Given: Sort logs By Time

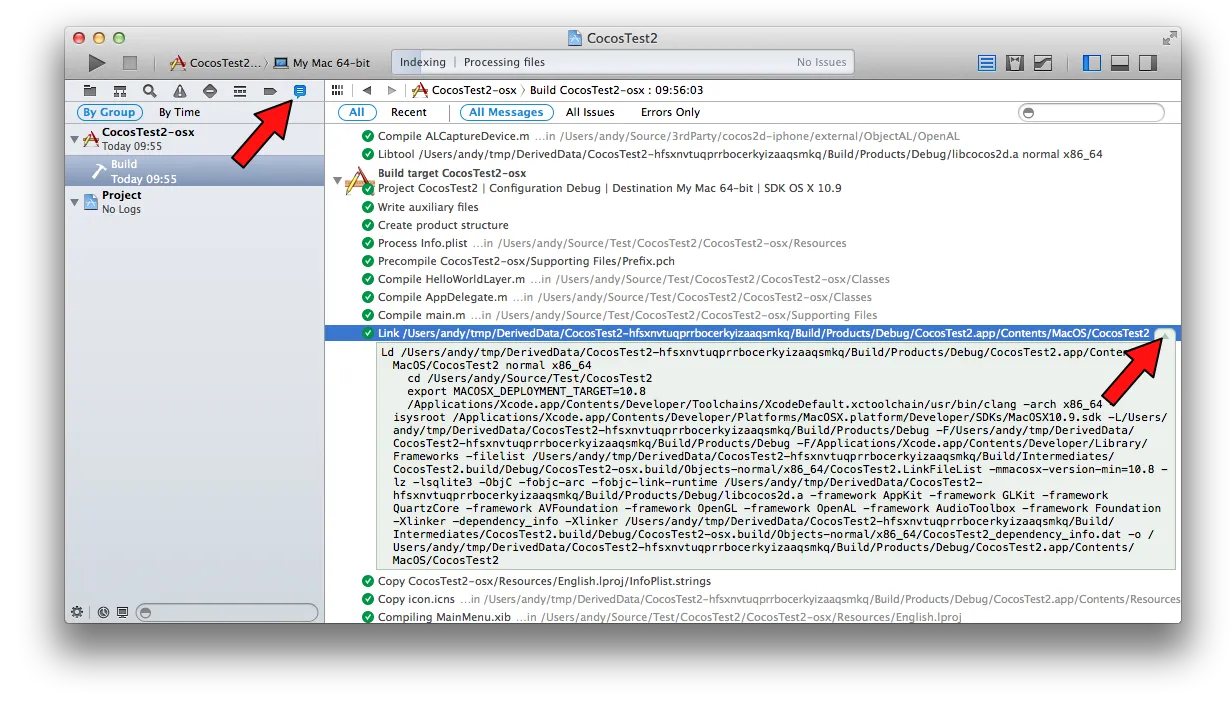Looking at the screenshot, I should [x=179, y=112].
